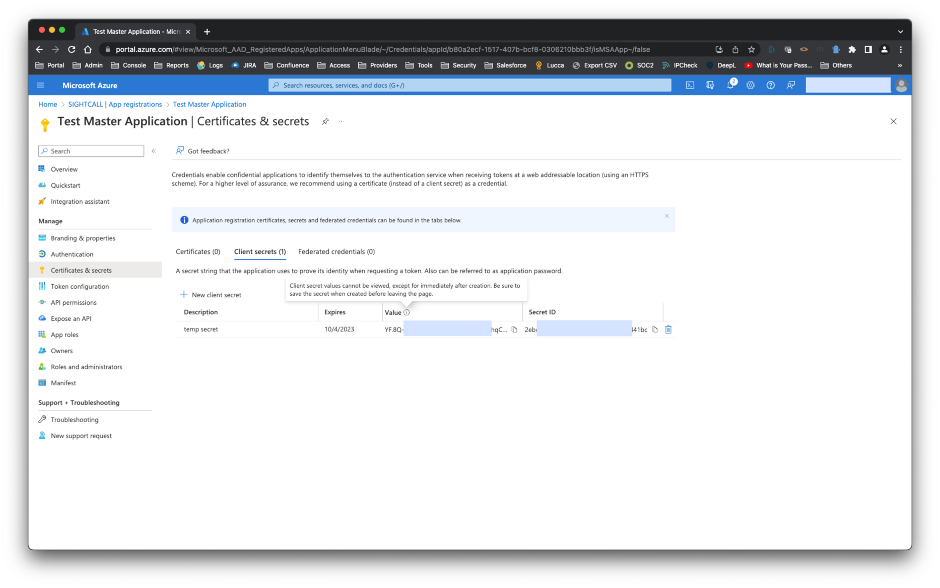Reload the page in the browser

(71, 49)
